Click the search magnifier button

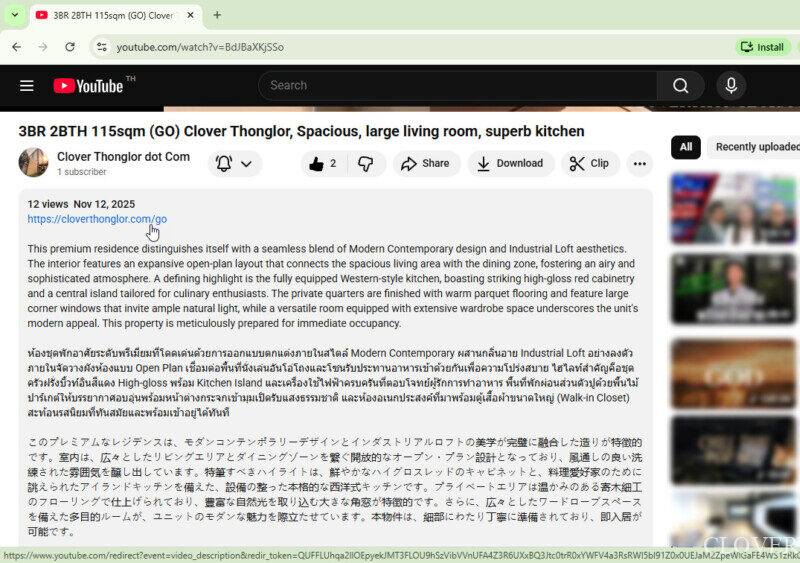681,86
